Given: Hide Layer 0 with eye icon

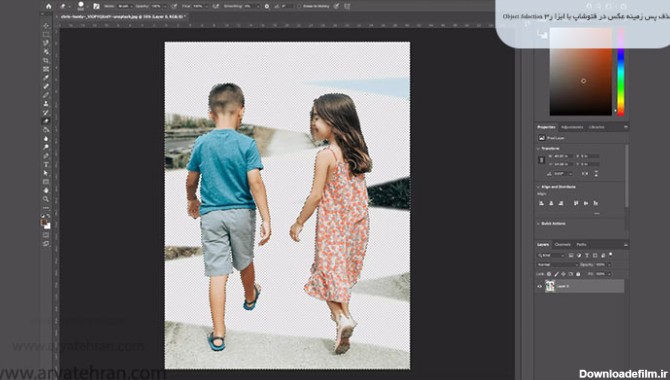Looking at the screenshot, I should [x=539, y=286].
